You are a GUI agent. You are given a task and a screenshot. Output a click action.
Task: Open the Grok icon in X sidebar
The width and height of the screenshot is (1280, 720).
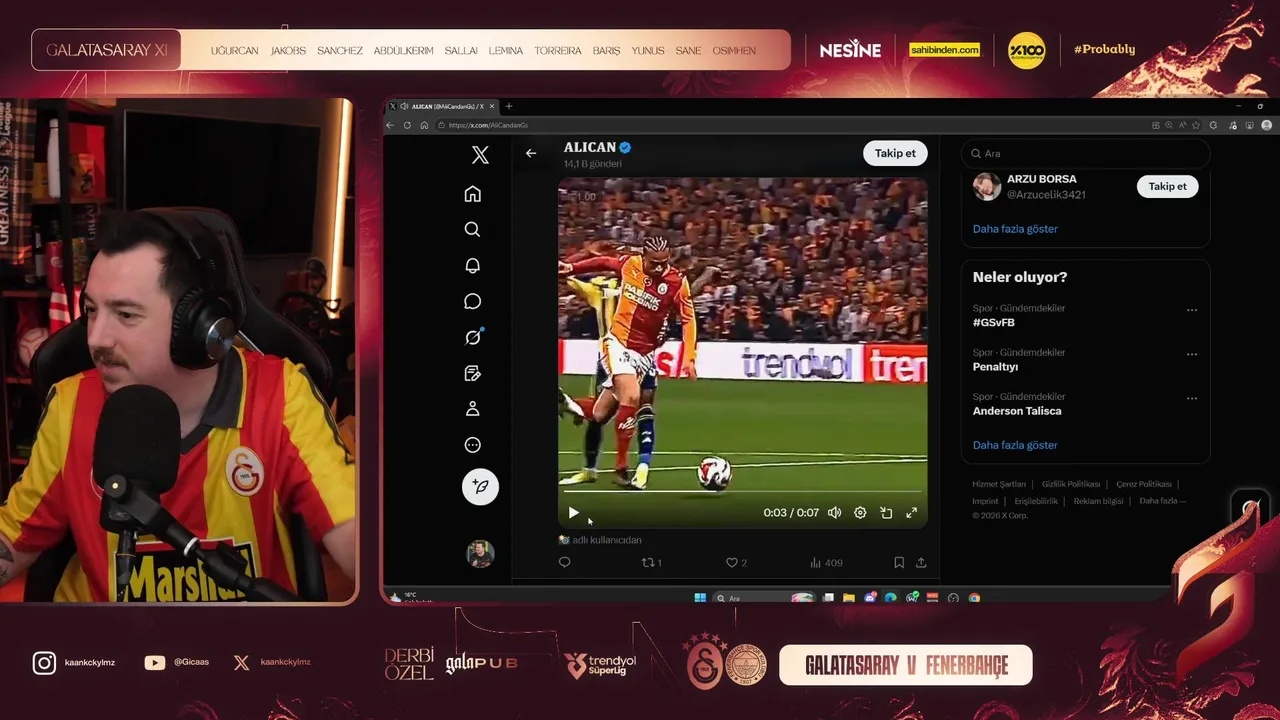pos(473,337)
